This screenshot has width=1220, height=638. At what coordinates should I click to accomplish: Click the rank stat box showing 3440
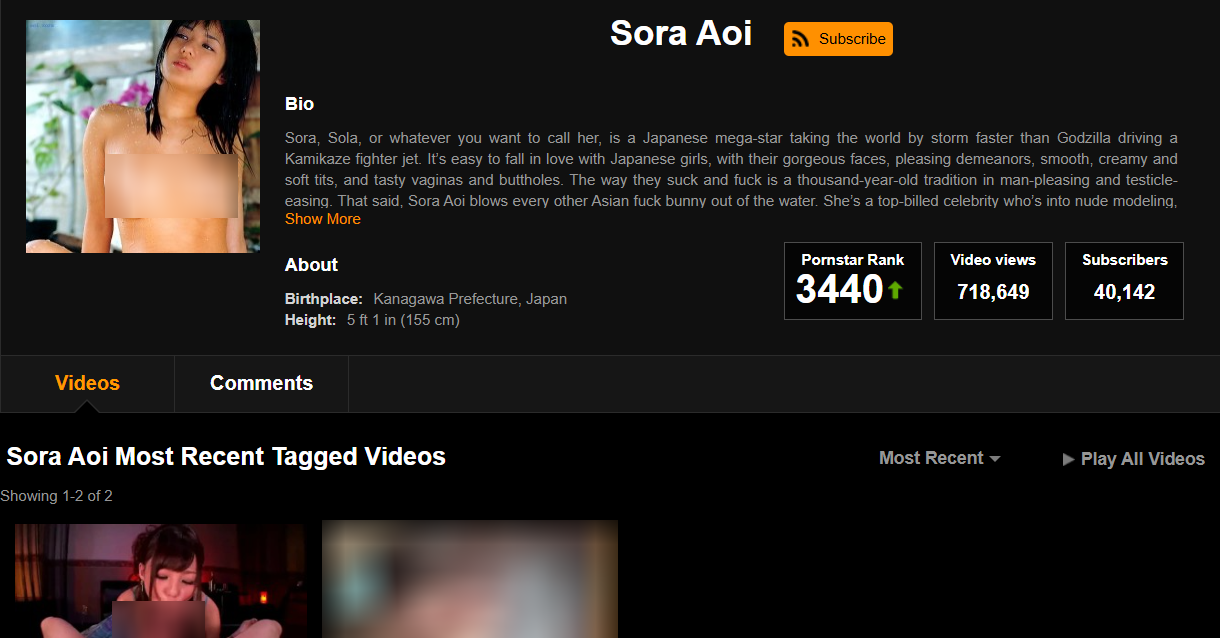pos(852,281)
